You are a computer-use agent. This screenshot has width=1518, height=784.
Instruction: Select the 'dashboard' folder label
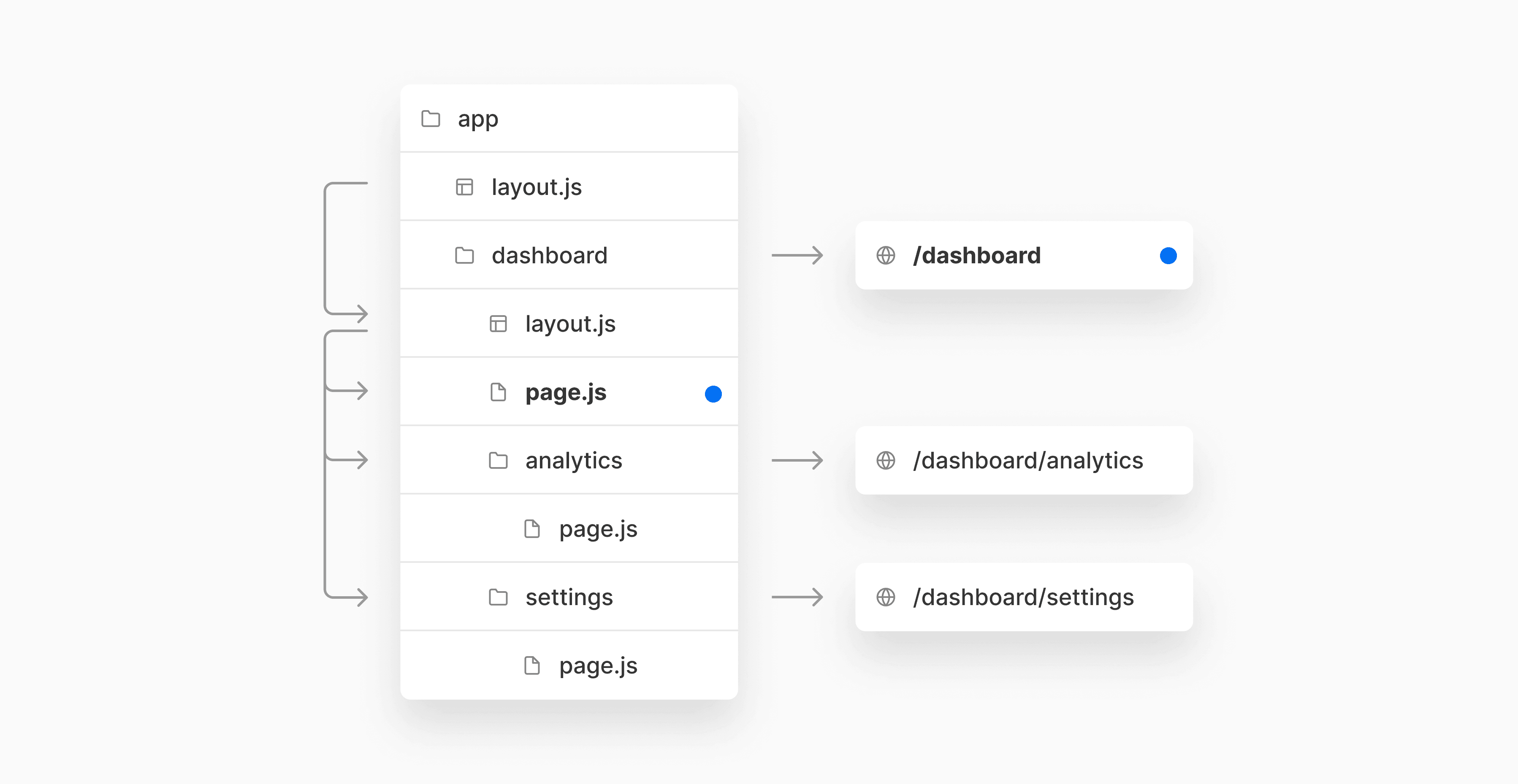coord(549,256)
